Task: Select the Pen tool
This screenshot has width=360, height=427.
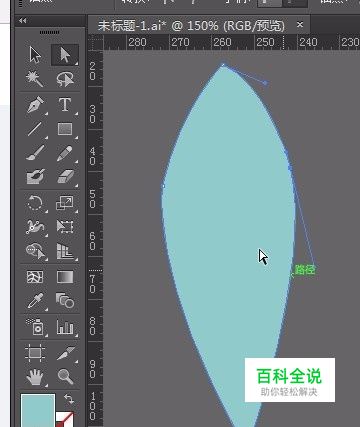Action: click(x=35, y=105)
